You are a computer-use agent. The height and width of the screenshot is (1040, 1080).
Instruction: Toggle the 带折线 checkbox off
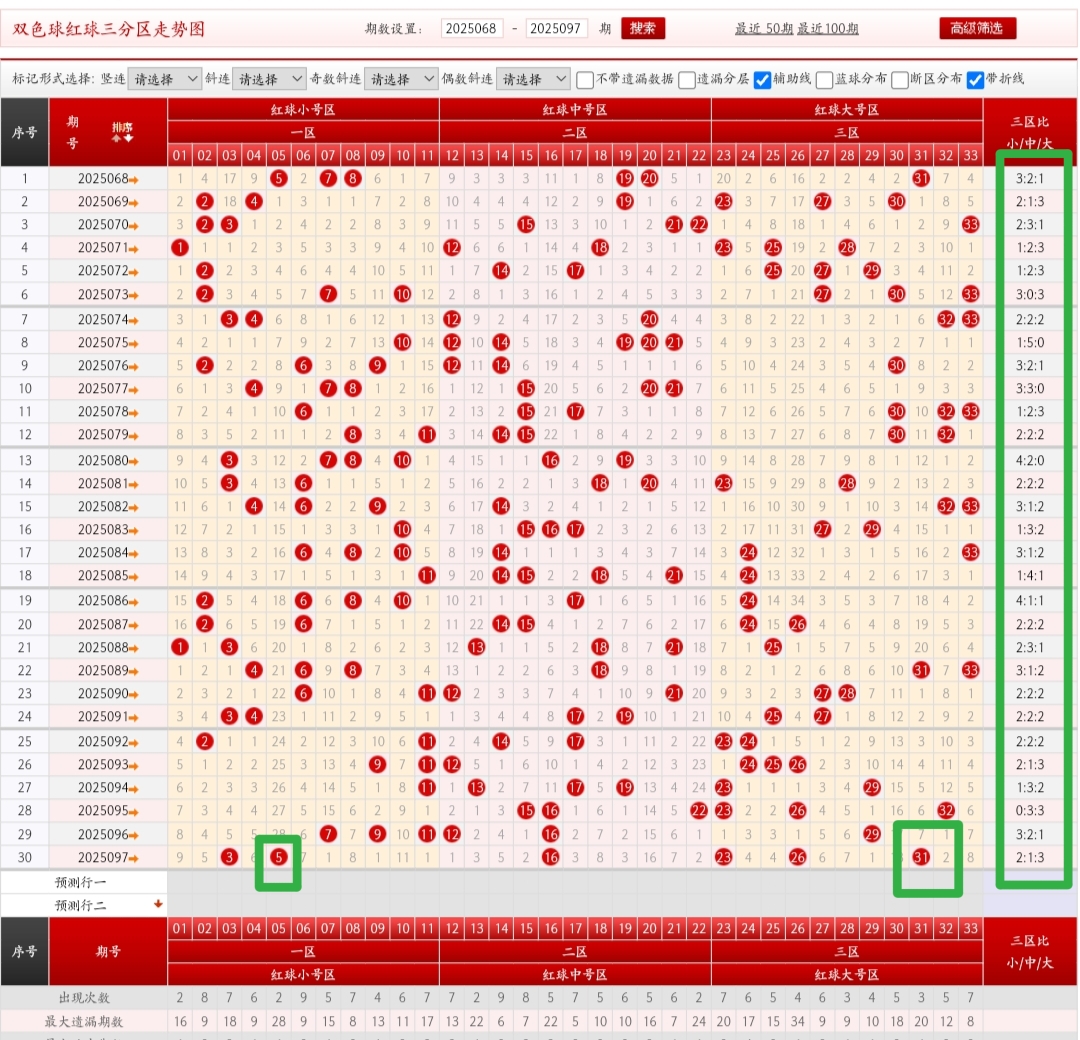(x=975, y=79)
